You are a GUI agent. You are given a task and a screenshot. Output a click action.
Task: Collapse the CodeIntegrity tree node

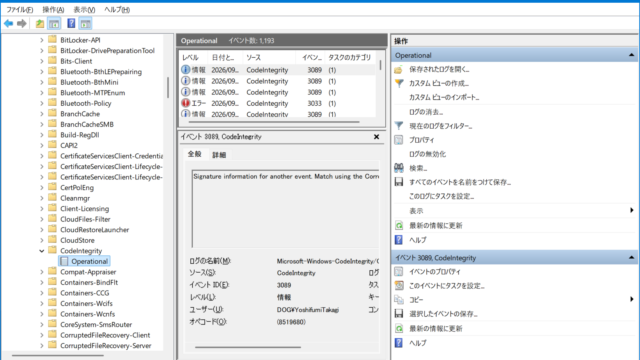pos(42,251)
